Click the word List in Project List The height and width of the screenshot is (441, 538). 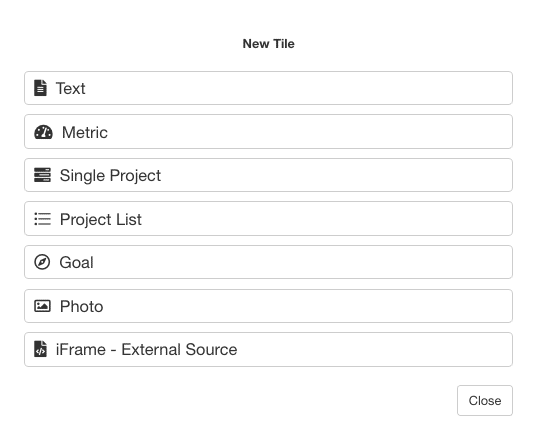tap(129, 219)
